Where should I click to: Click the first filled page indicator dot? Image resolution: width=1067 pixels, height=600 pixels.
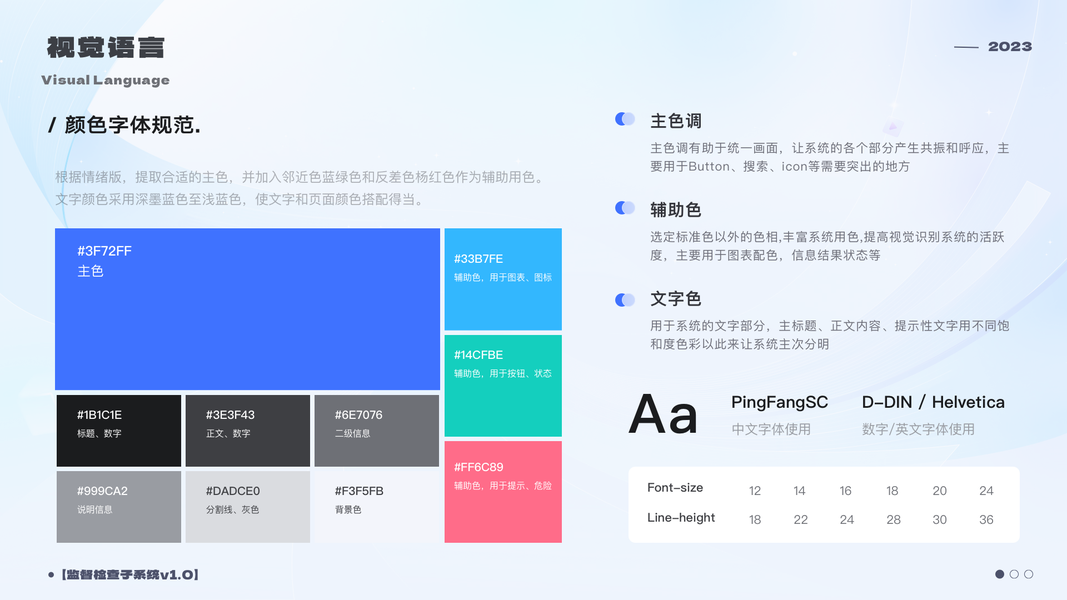1000,574
